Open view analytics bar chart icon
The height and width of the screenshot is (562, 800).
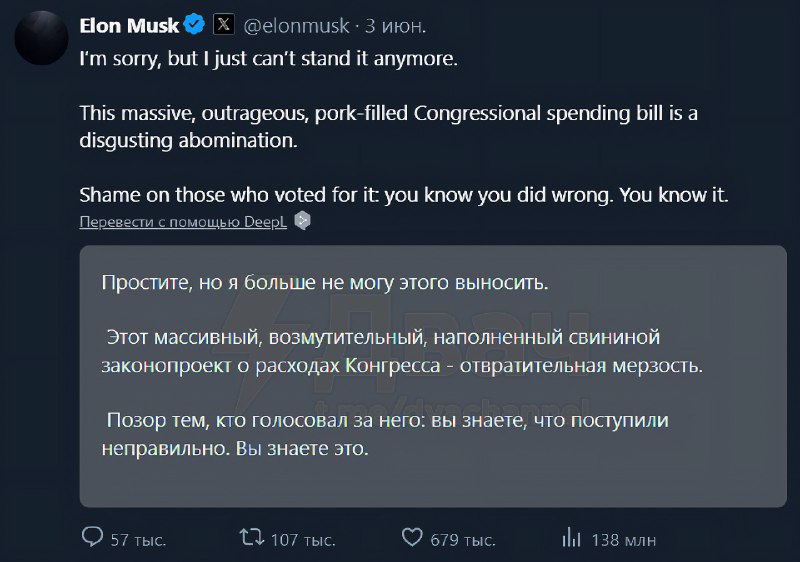click(x=572, y=538)
